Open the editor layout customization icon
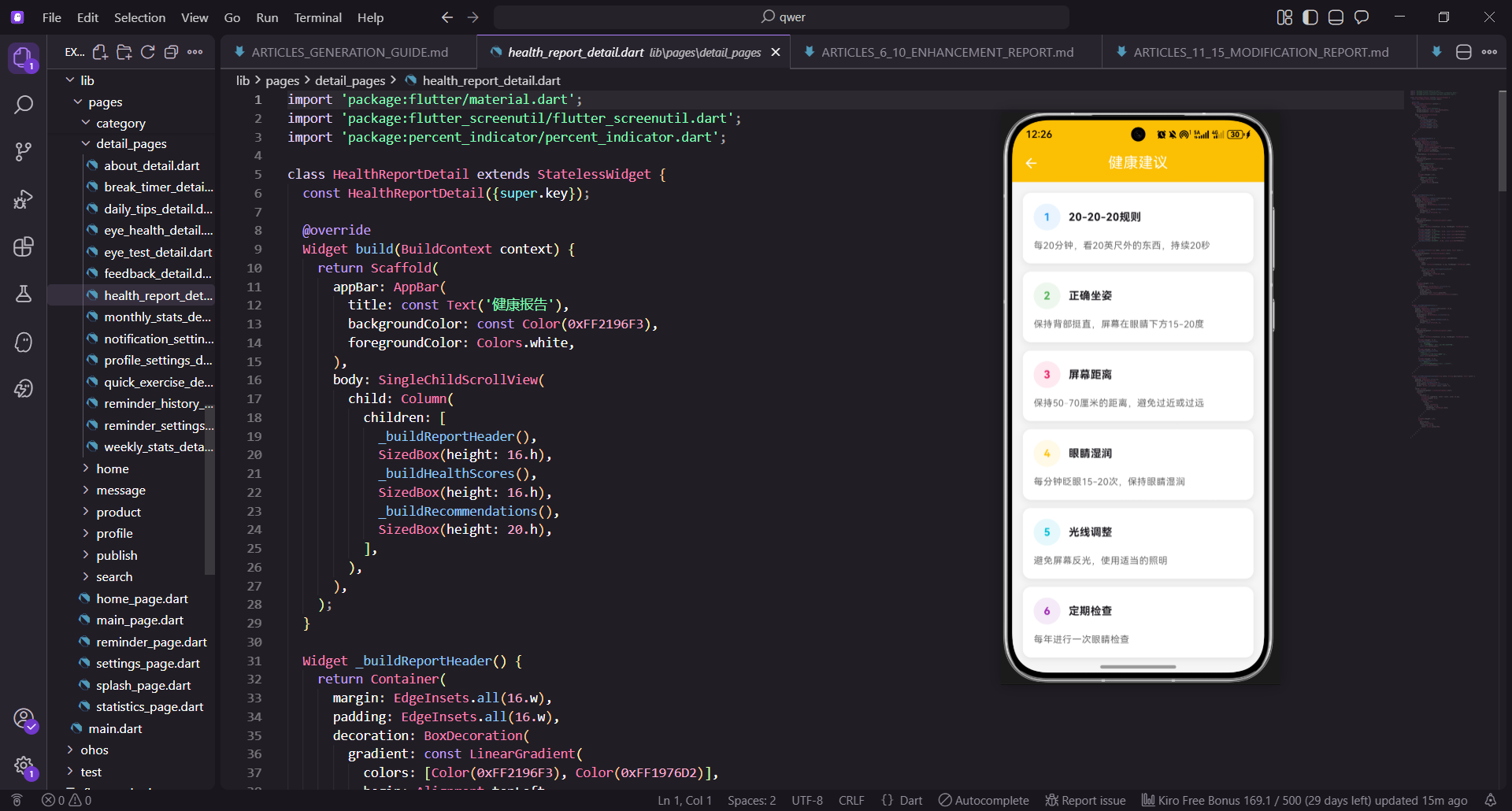1512x811 pixels. (1284, 17)
